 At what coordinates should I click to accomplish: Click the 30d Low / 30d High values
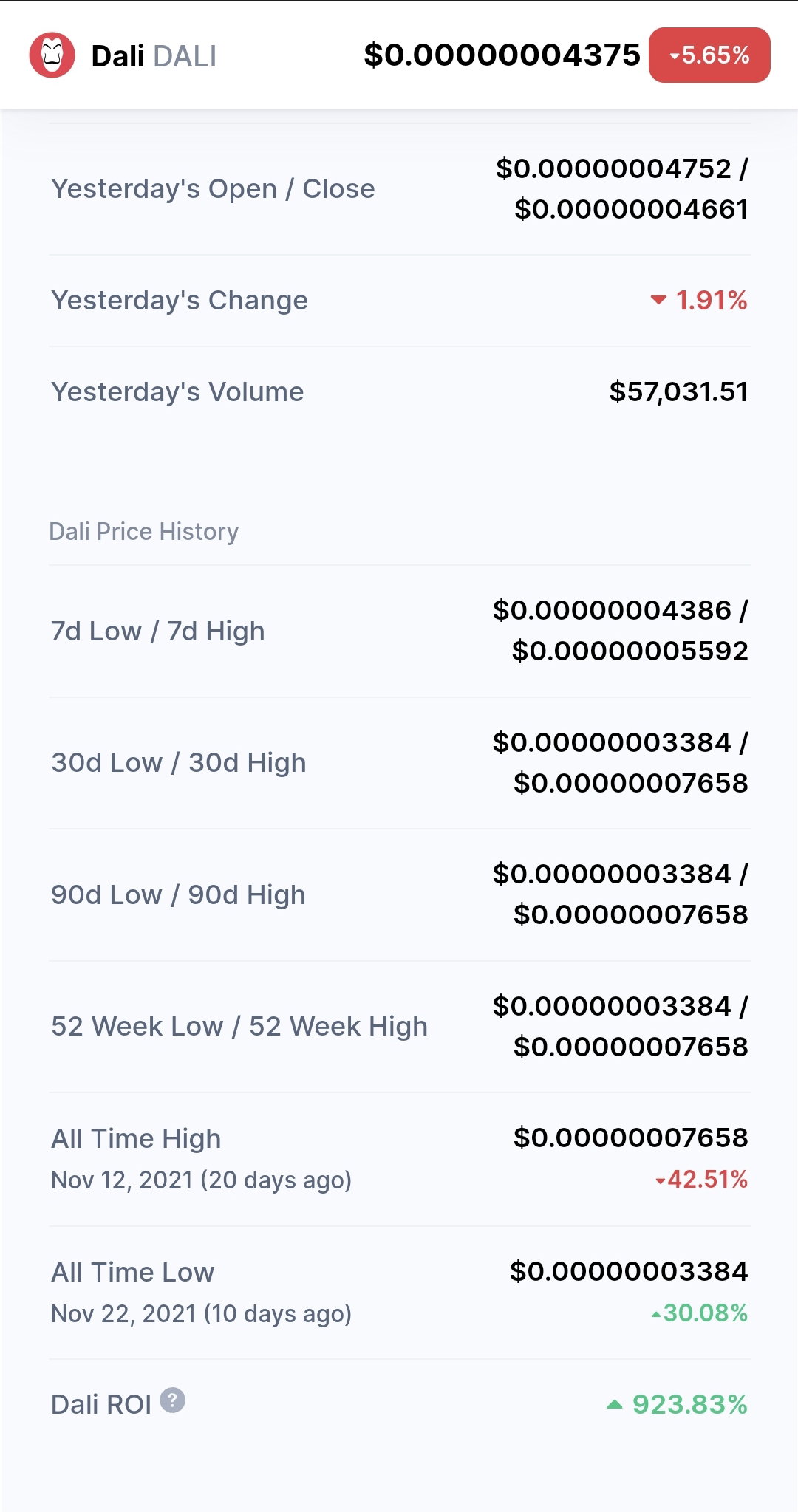tap(621, 762)
